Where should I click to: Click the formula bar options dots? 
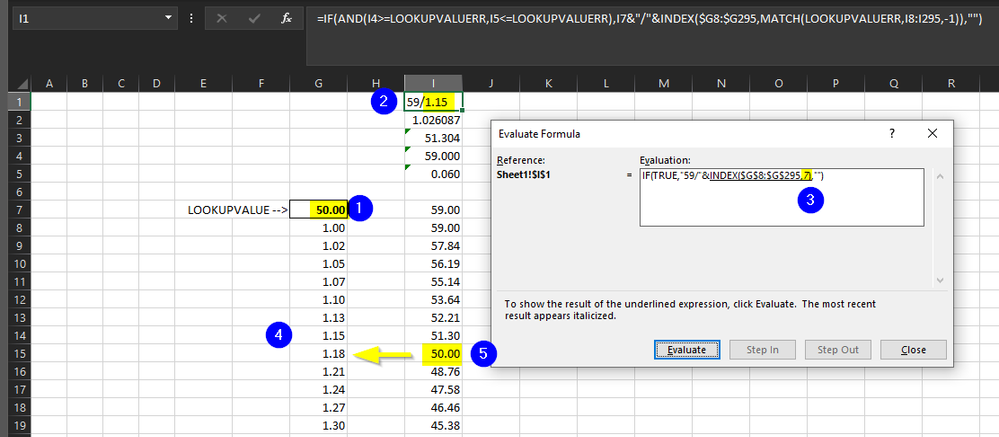pos(192,18)
